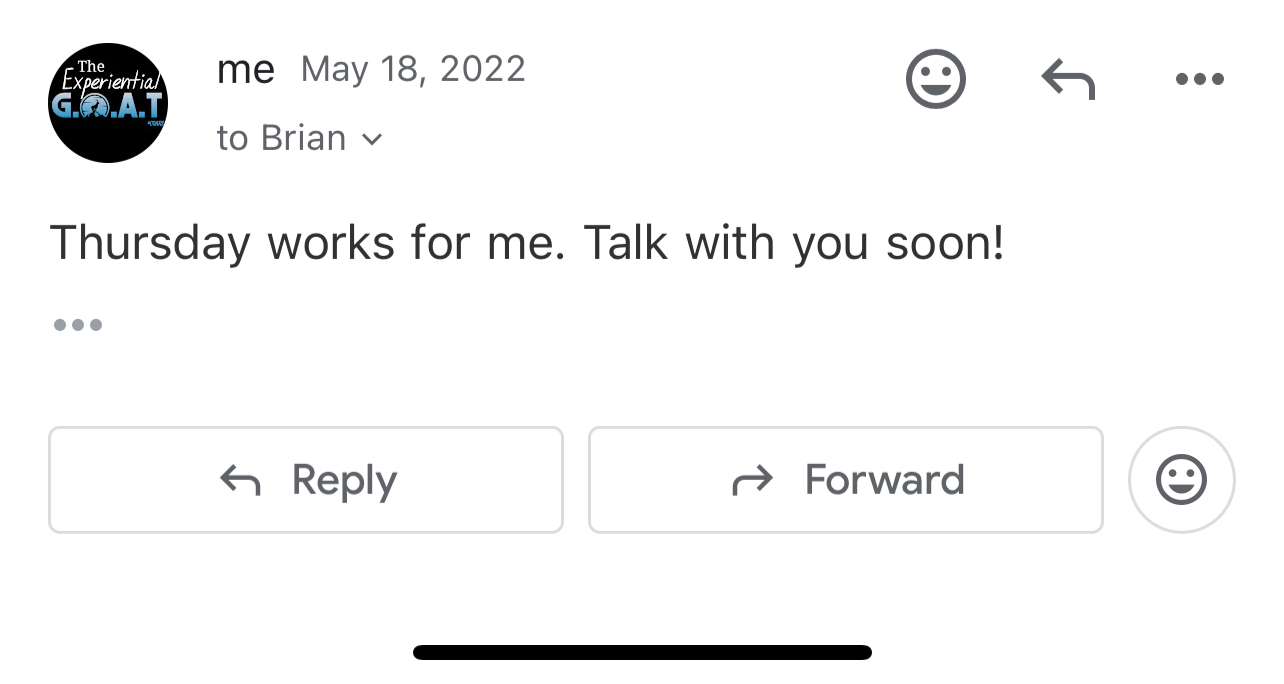Tap the sender name "me"
Image resolution: width=1284 pixels, height=684 pixels.
246,70
